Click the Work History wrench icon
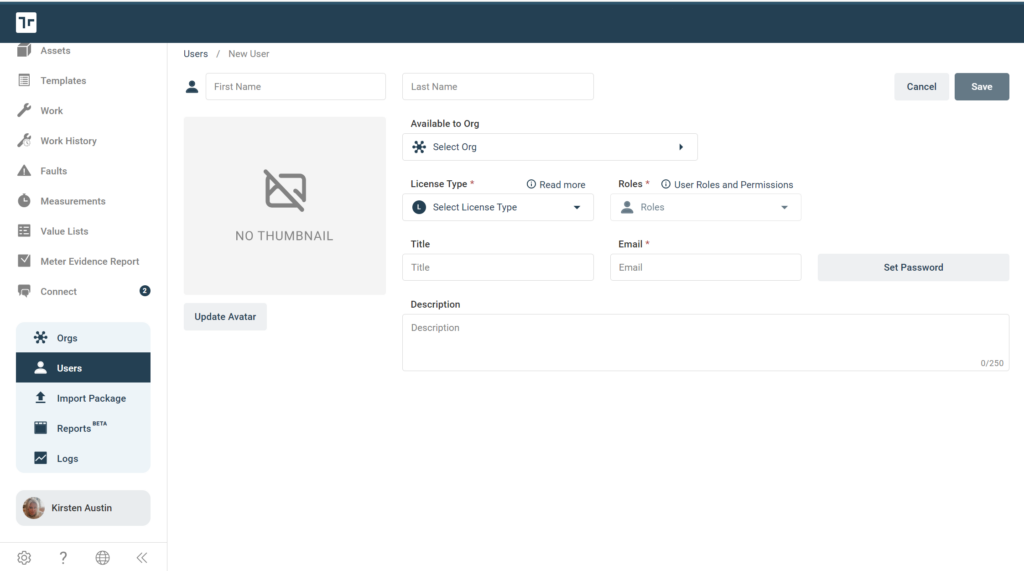This screenshot has height=571, width=1024. (24, 140)
